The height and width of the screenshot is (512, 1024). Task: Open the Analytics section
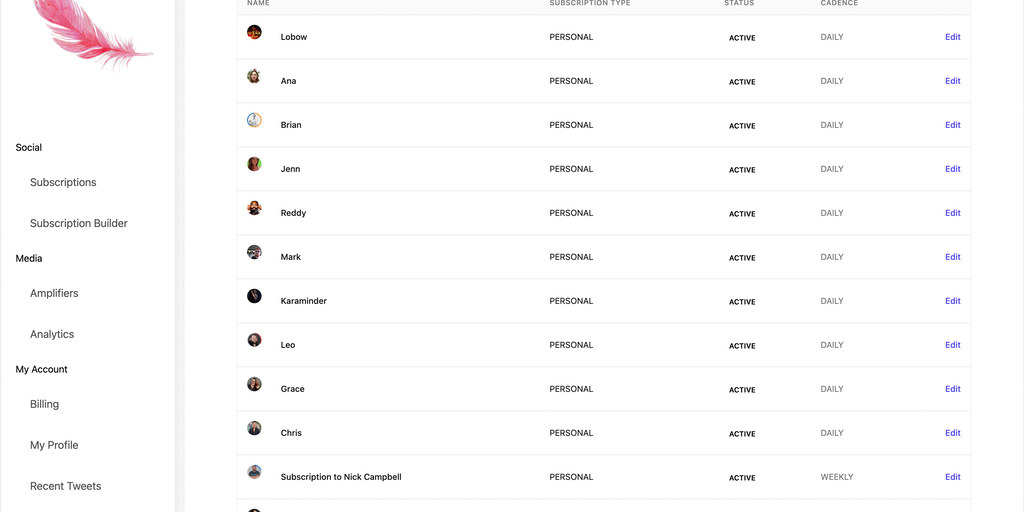(x=52, y=334)
